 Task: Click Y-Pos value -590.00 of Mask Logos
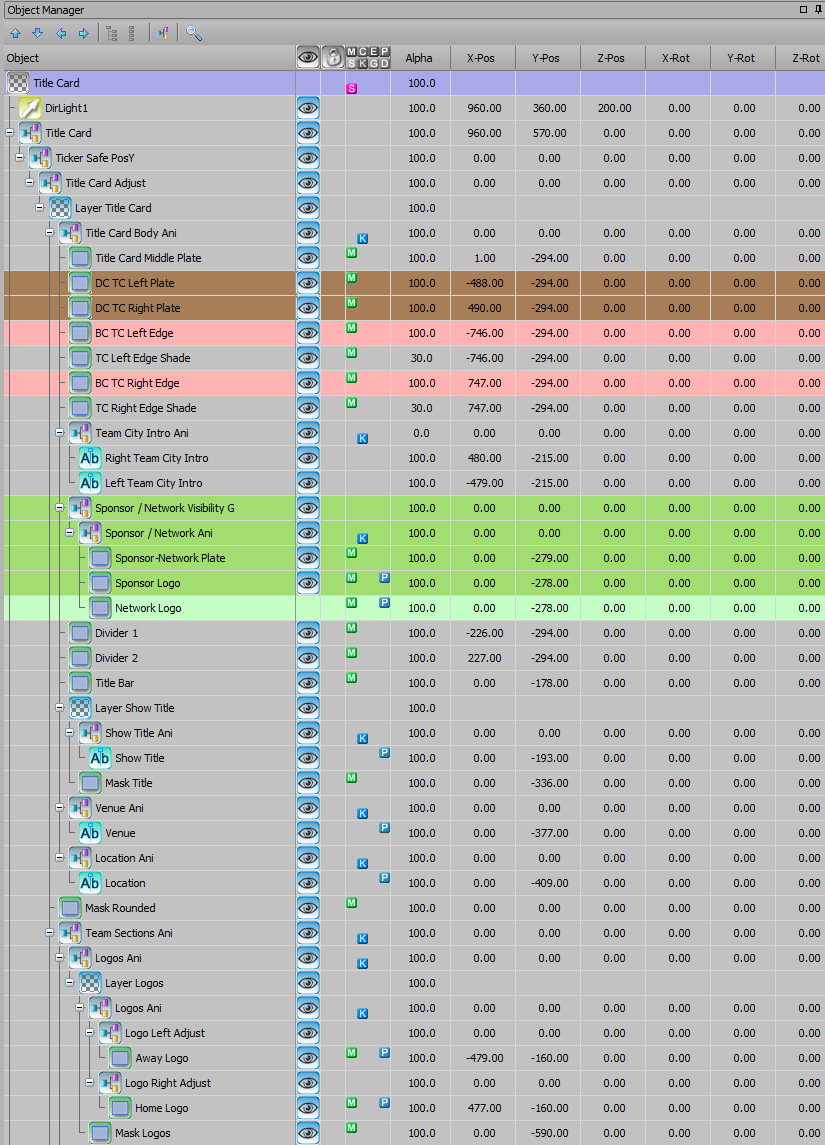(x=550, y=1133)
